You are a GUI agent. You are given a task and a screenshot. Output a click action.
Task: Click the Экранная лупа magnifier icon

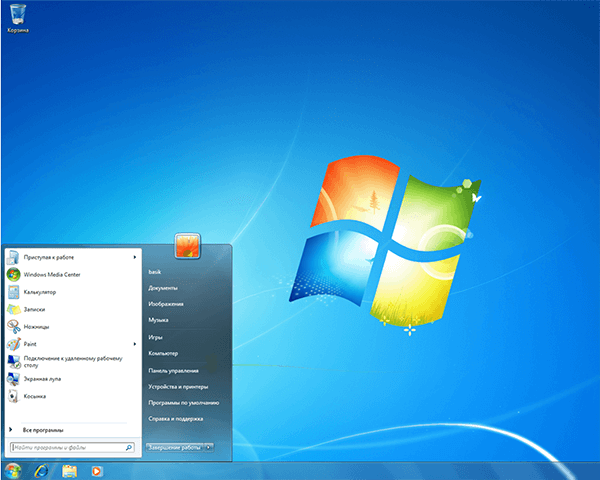[13, 379]
